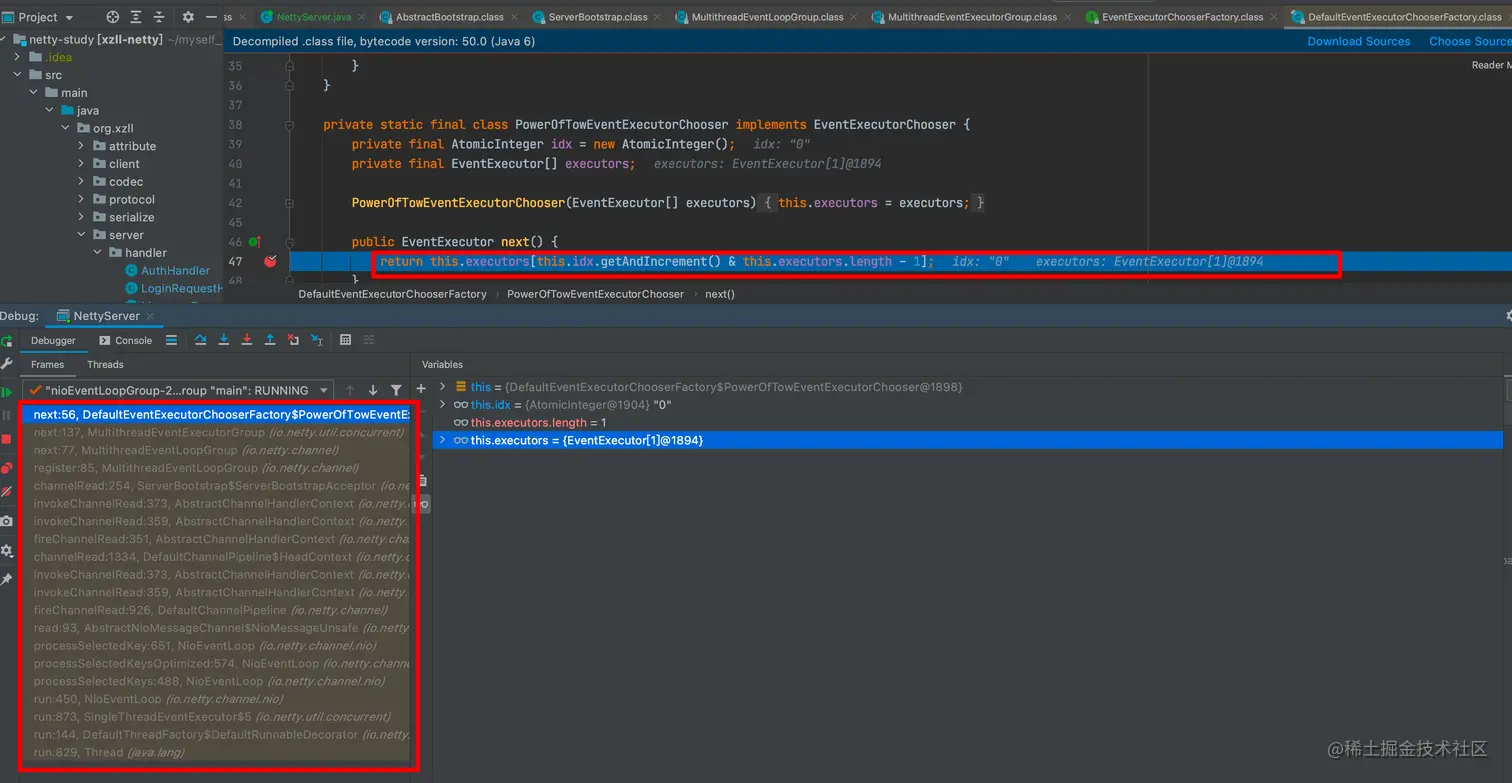Click the Select Opened File locate icon
The height and width of the screenshot is (783, 1512).
pos(112,17)
